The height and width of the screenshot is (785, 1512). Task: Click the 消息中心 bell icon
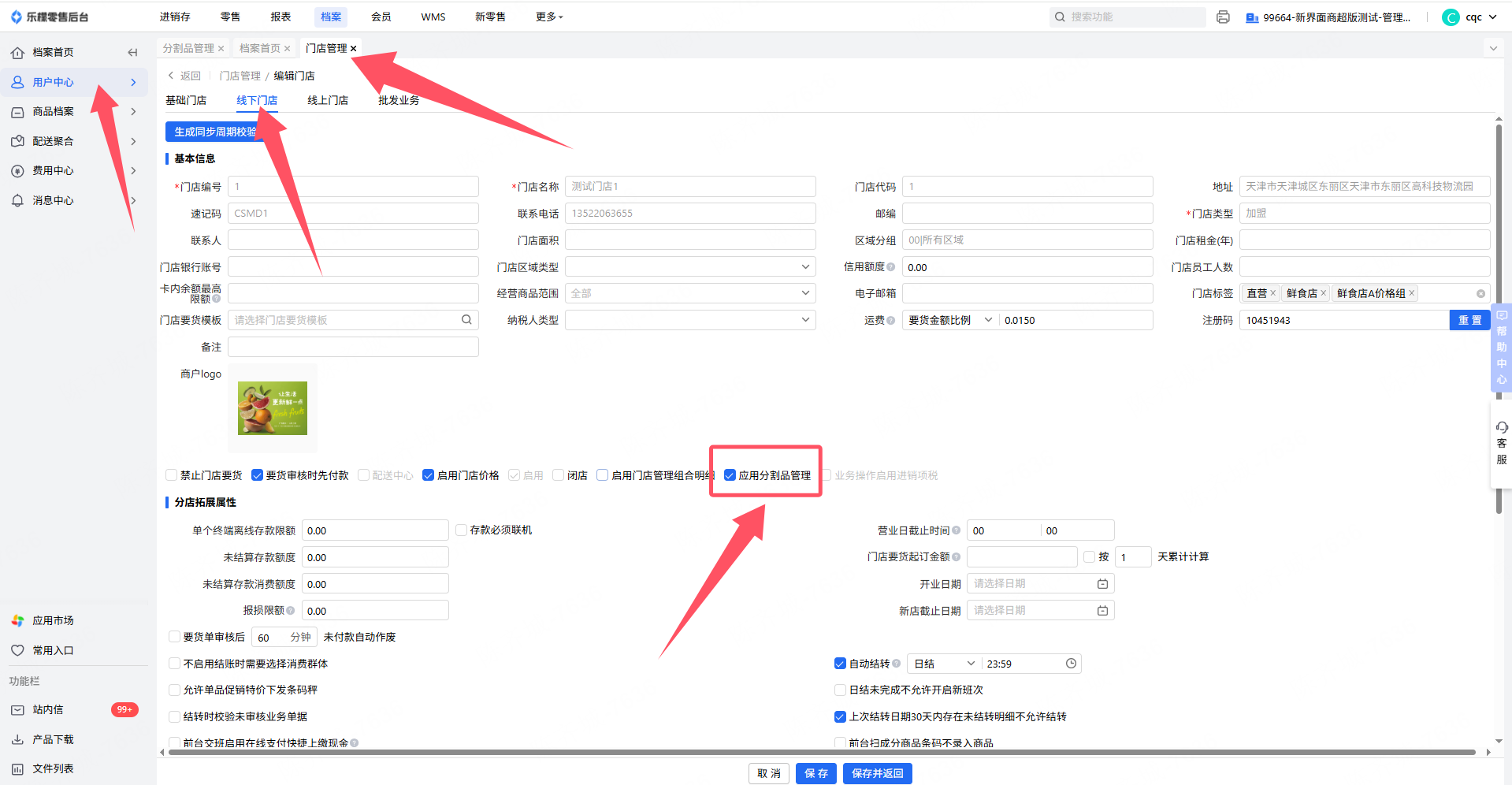17,200
